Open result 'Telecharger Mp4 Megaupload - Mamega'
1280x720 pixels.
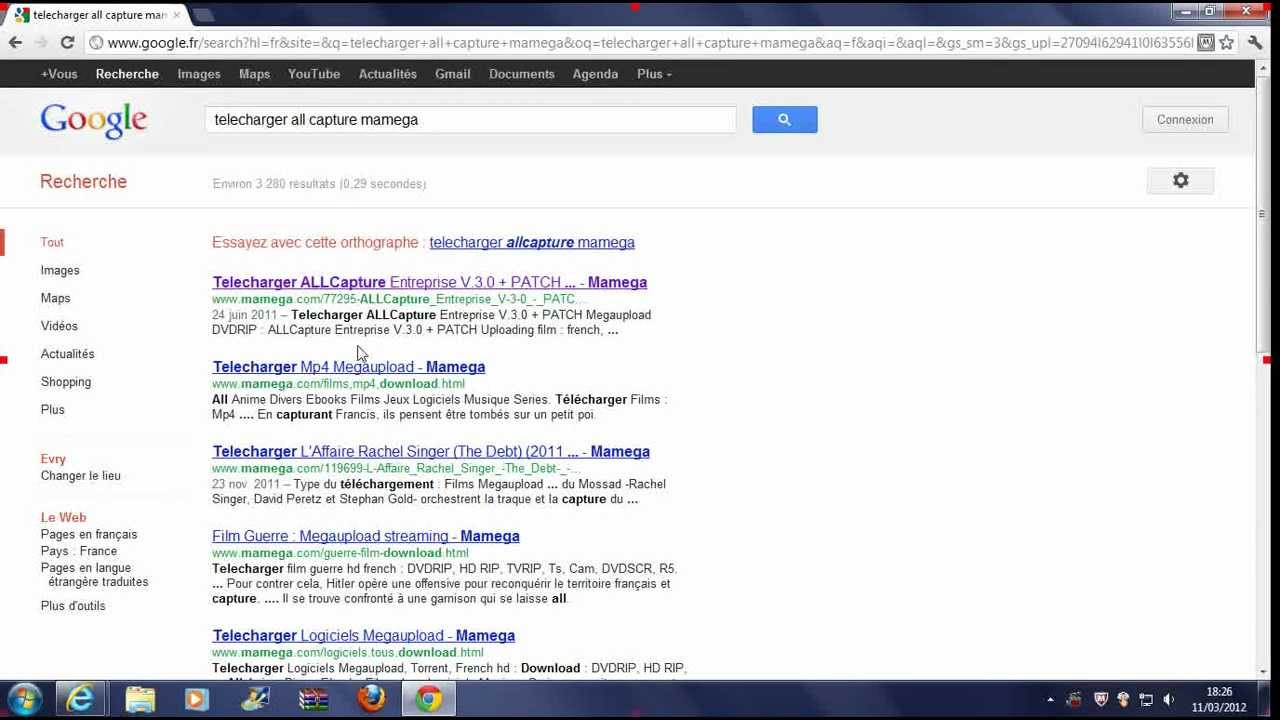(x=348, y=367)
